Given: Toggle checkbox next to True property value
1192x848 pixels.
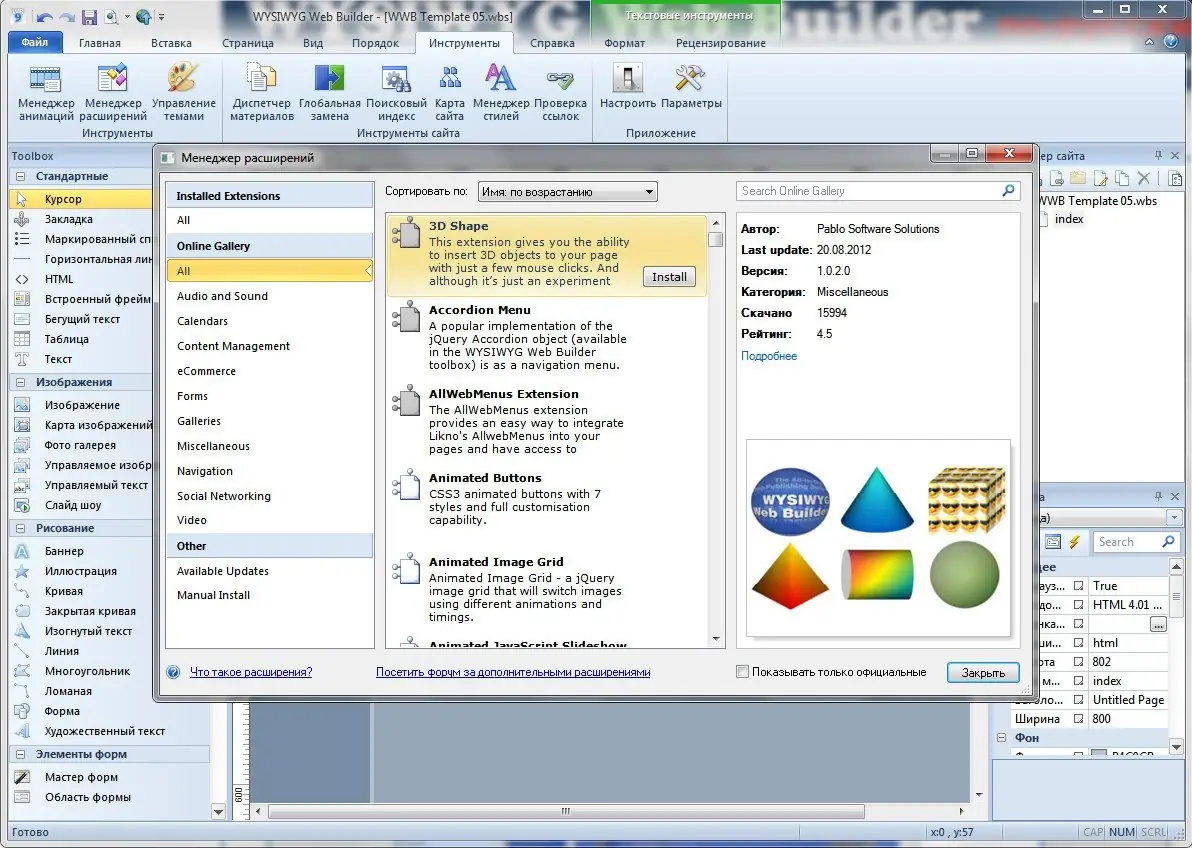Looking at the screenshot, I should pos(1078,586).
